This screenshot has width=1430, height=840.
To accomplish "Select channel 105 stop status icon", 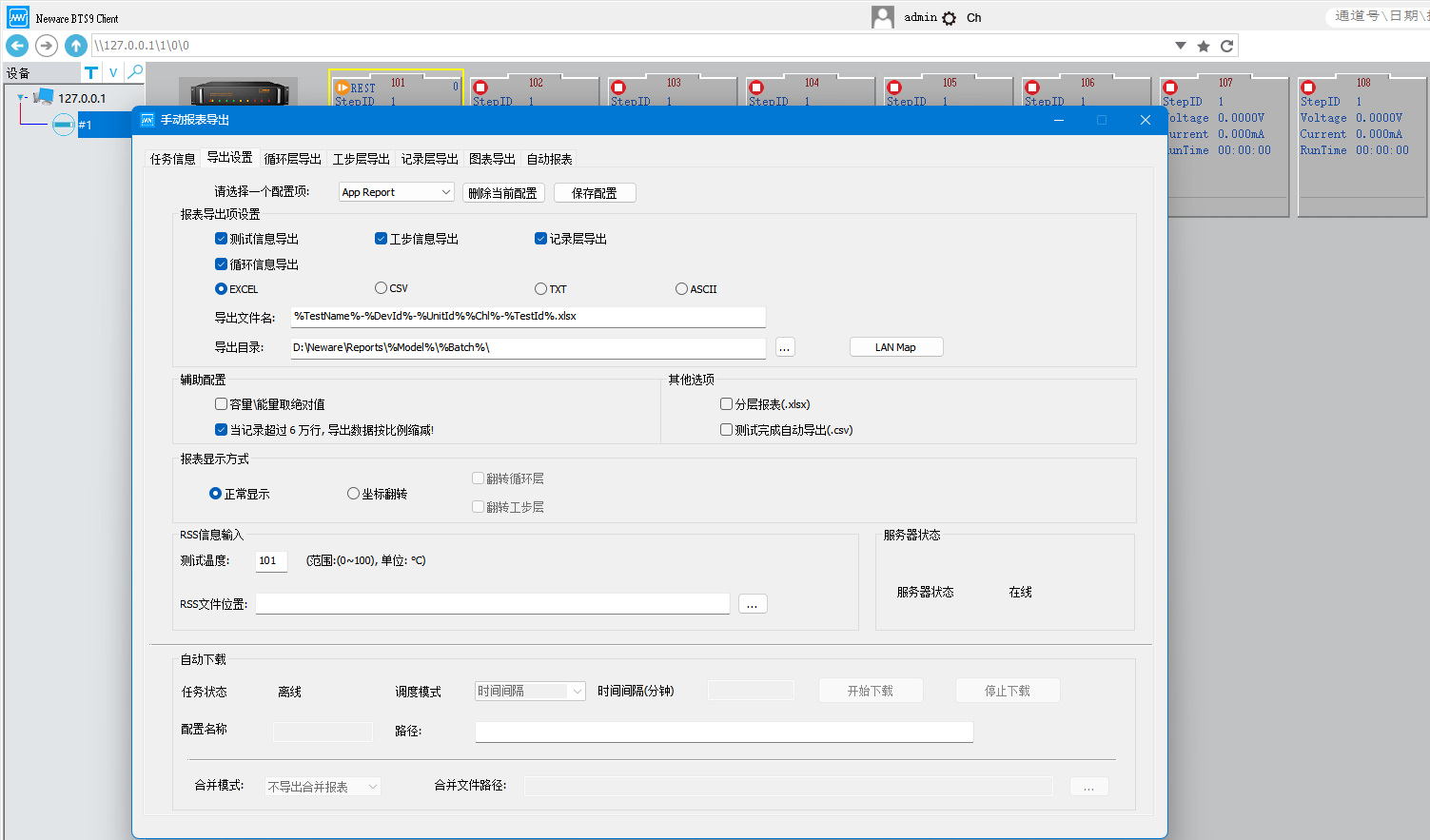I will point(894,88).
